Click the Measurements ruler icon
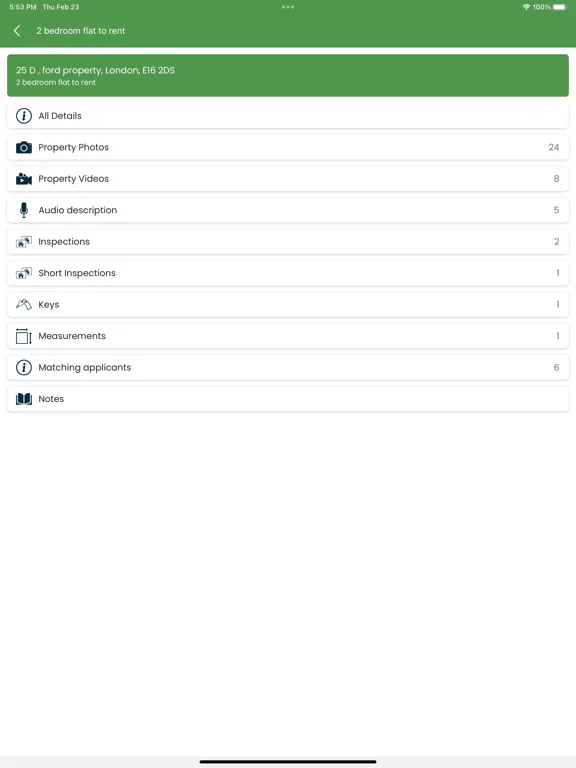 click(x=24, y=336)
